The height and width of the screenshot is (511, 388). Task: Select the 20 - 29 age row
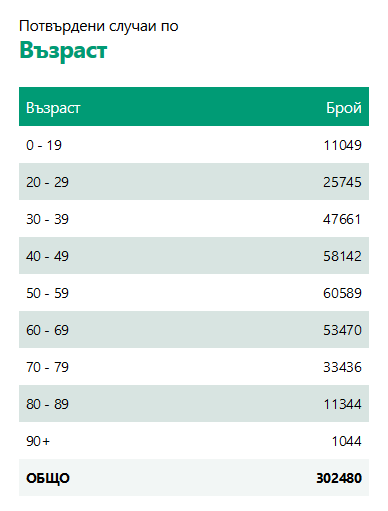coord(194,182)
